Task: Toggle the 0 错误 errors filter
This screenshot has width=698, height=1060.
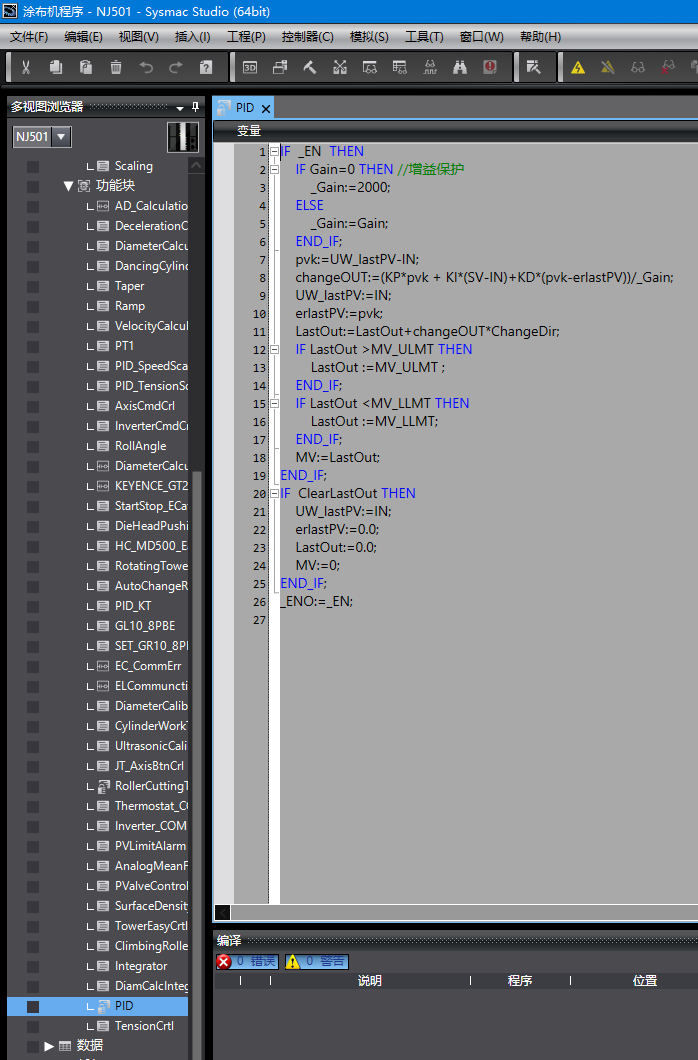Action: pyautogui.click(x=248, y=961)
